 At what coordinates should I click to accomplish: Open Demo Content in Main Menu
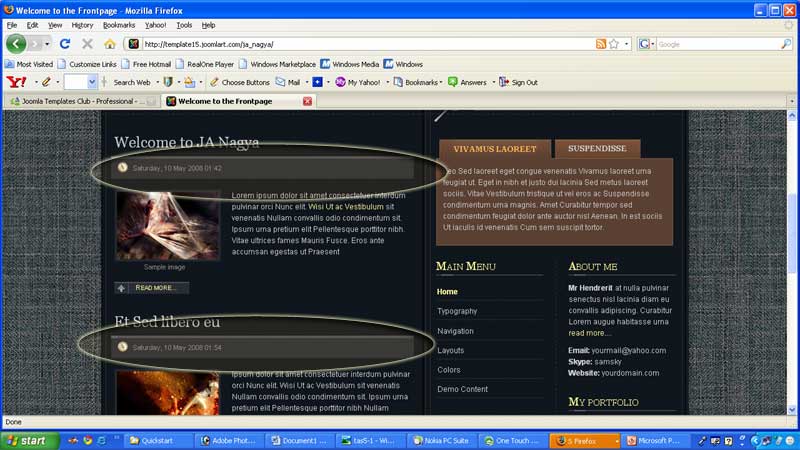click(462, 389)
